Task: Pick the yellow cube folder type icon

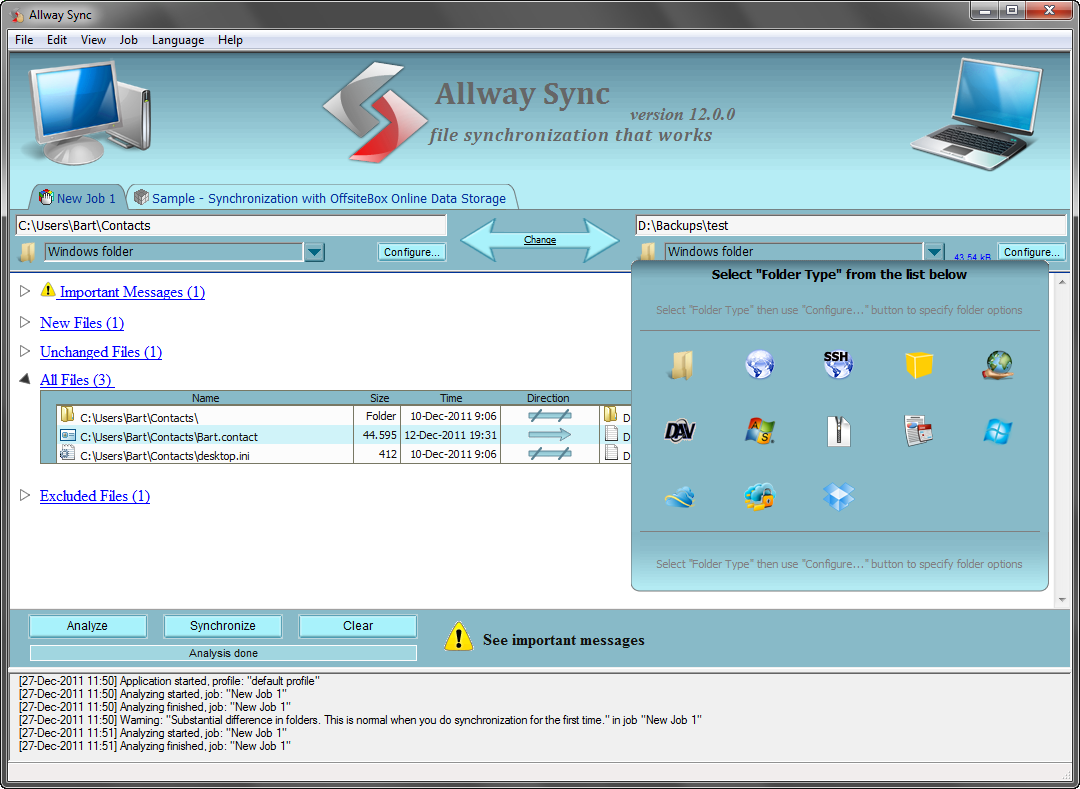Action: pos(919,365)
